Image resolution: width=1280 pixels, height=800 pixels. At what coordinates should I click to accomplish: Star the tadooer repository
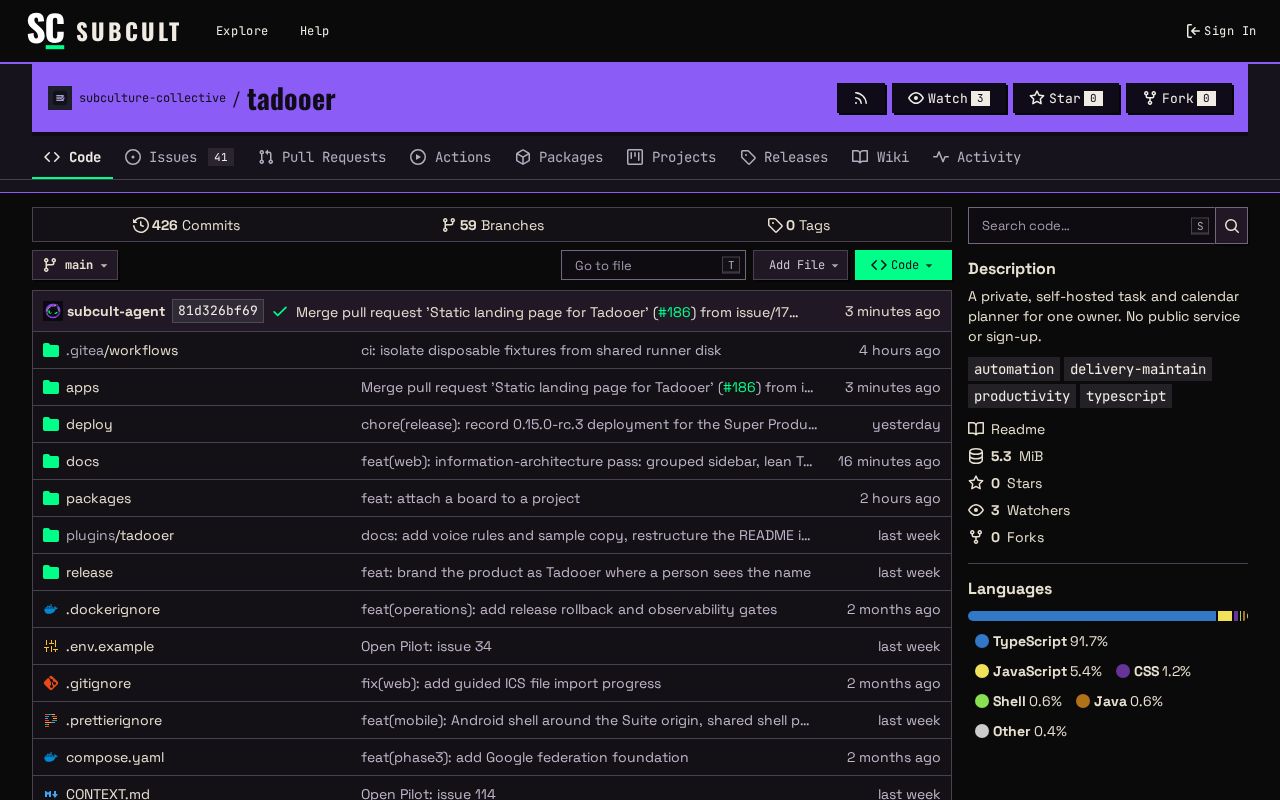tap(1066, 98)
